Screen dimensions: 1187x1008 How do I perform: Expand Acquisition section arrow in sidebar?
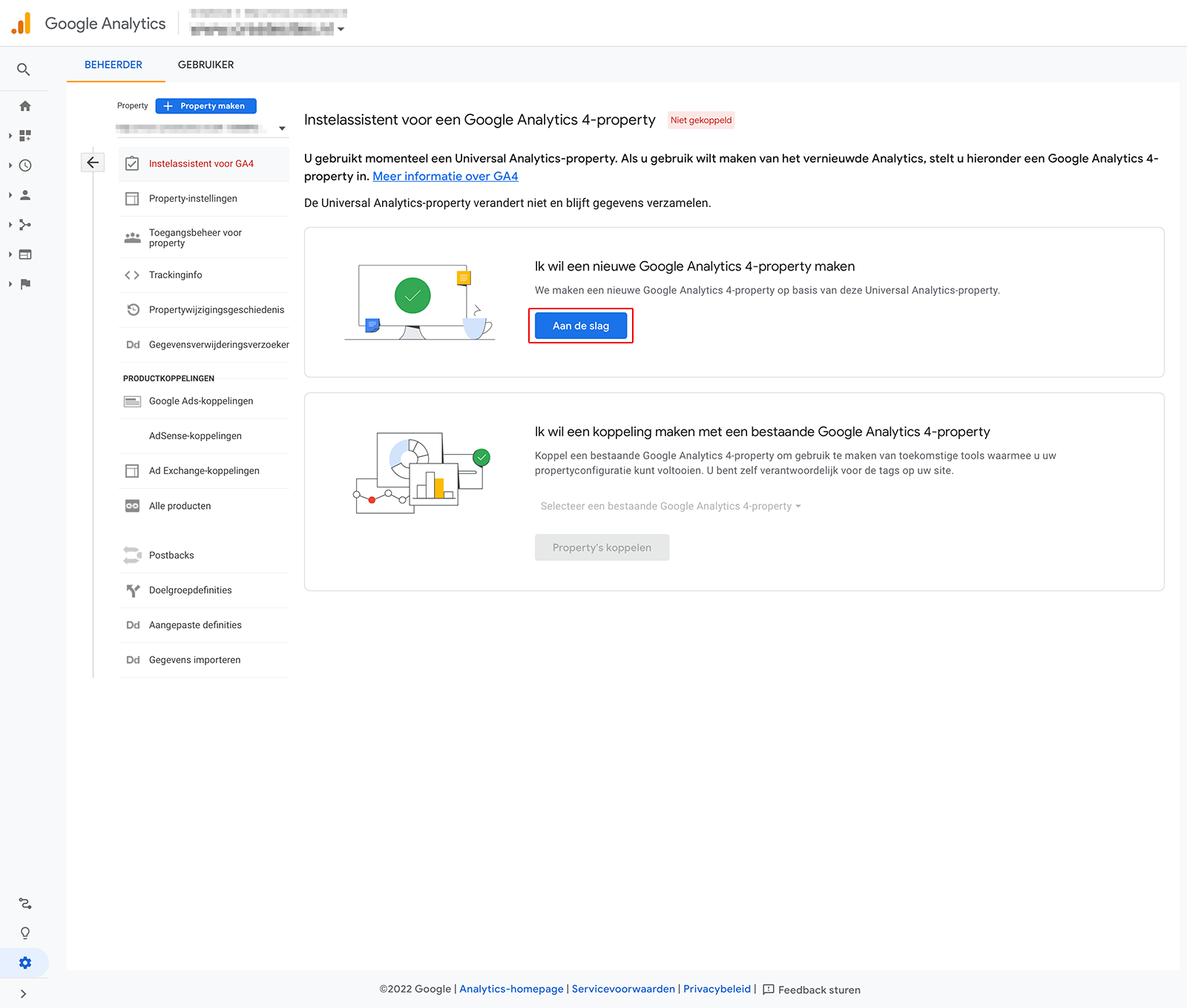[10, 225]
